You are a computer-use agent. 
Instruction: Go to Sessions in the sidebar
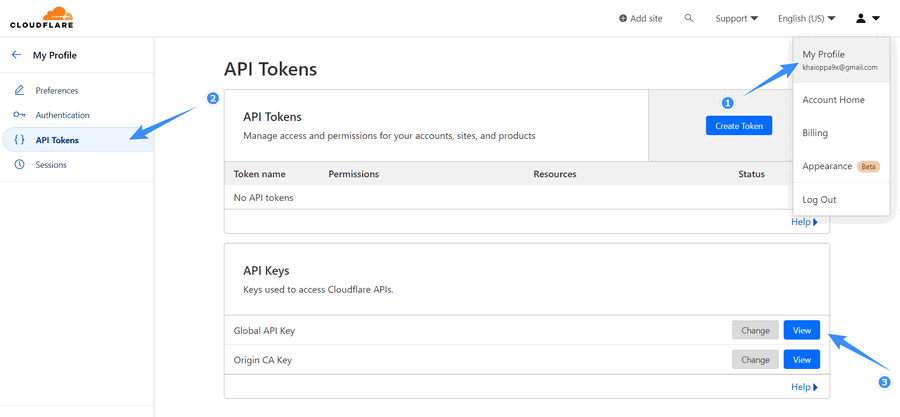(51, 165)
